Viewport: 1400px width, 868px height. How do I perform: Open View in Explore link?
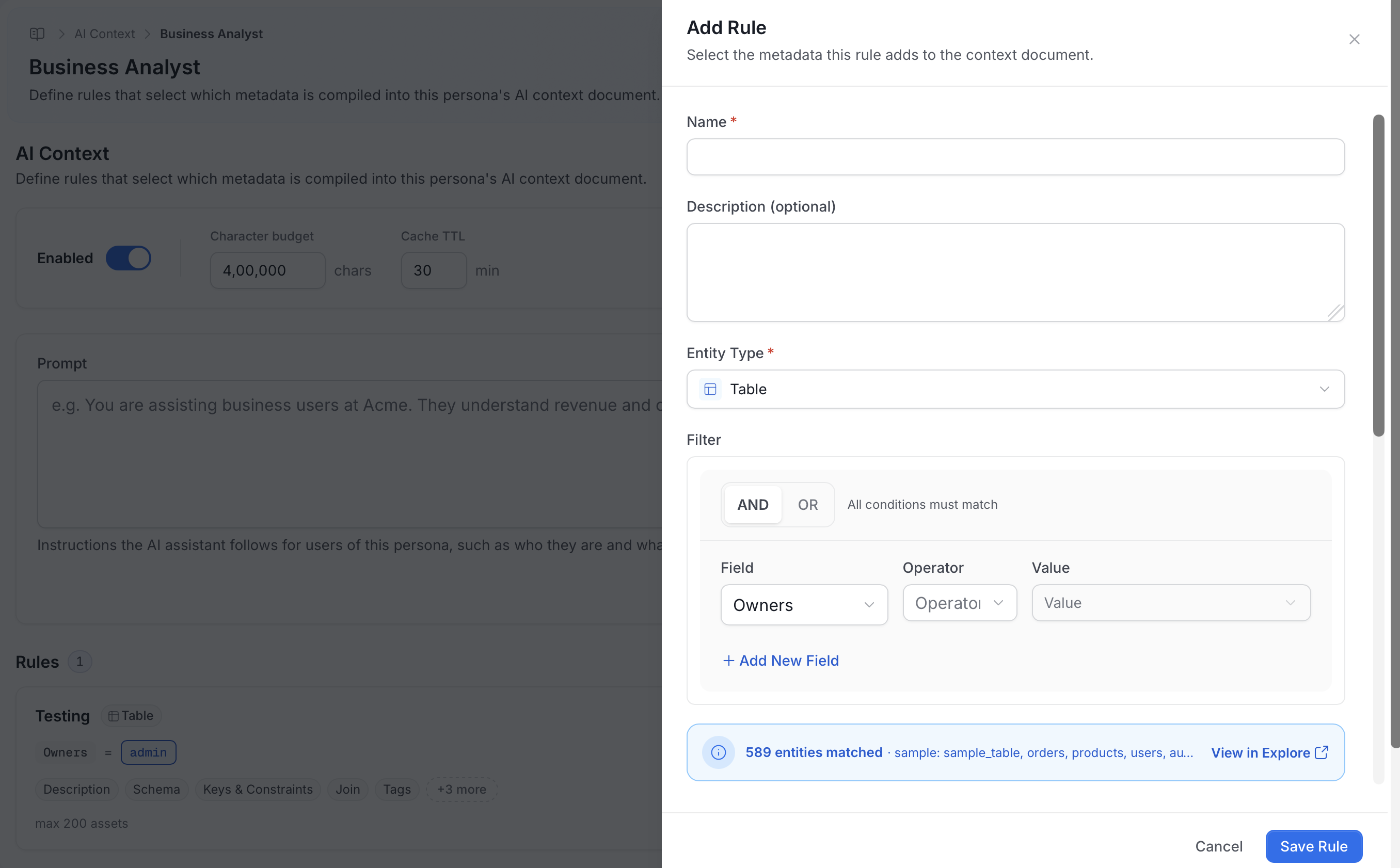click(1269, 752)
